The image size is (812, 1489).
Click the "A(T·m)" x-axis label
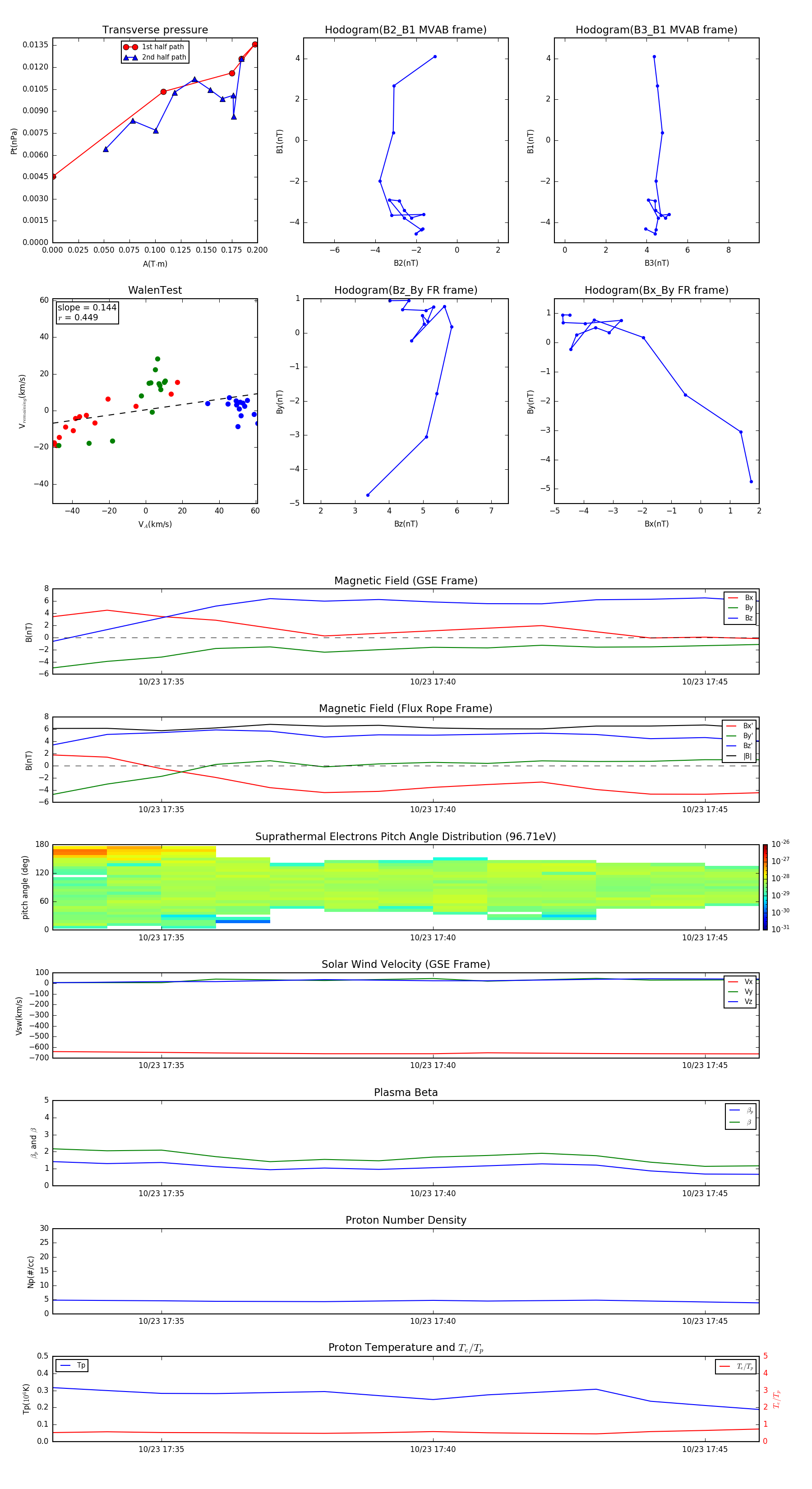[155, 264]
